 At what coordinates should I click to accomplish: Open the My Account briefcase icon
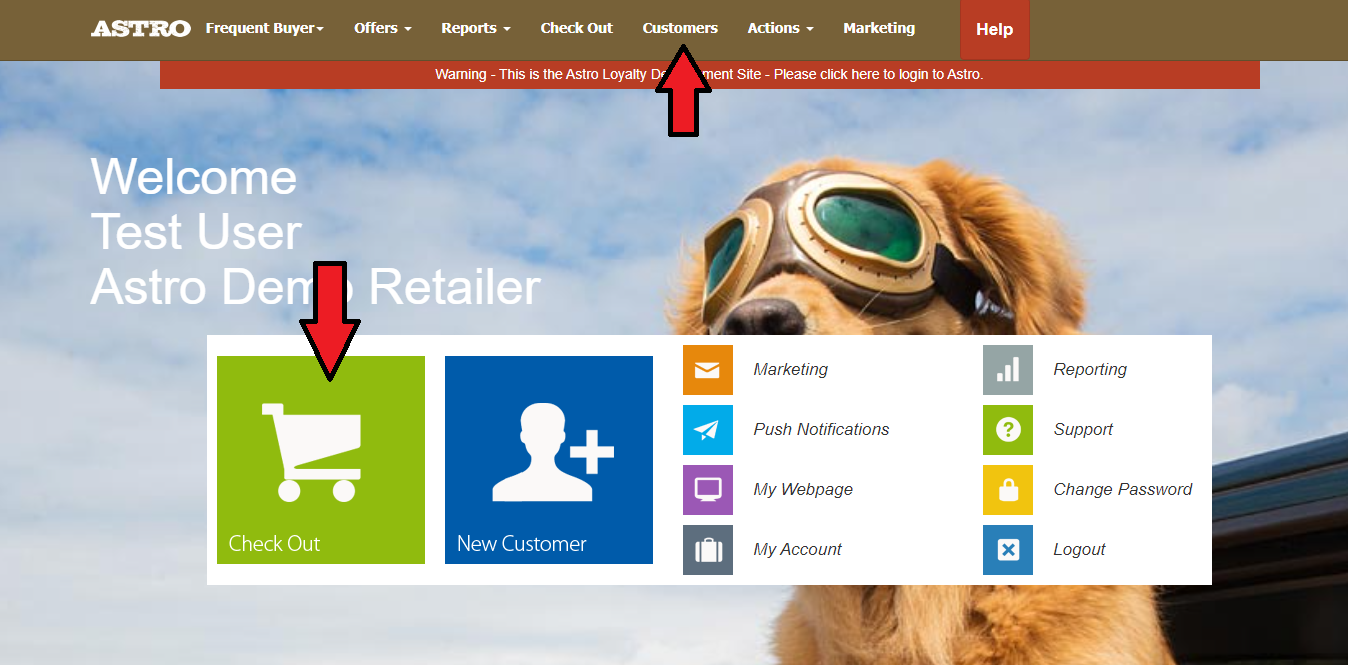(x=708, y=550)
